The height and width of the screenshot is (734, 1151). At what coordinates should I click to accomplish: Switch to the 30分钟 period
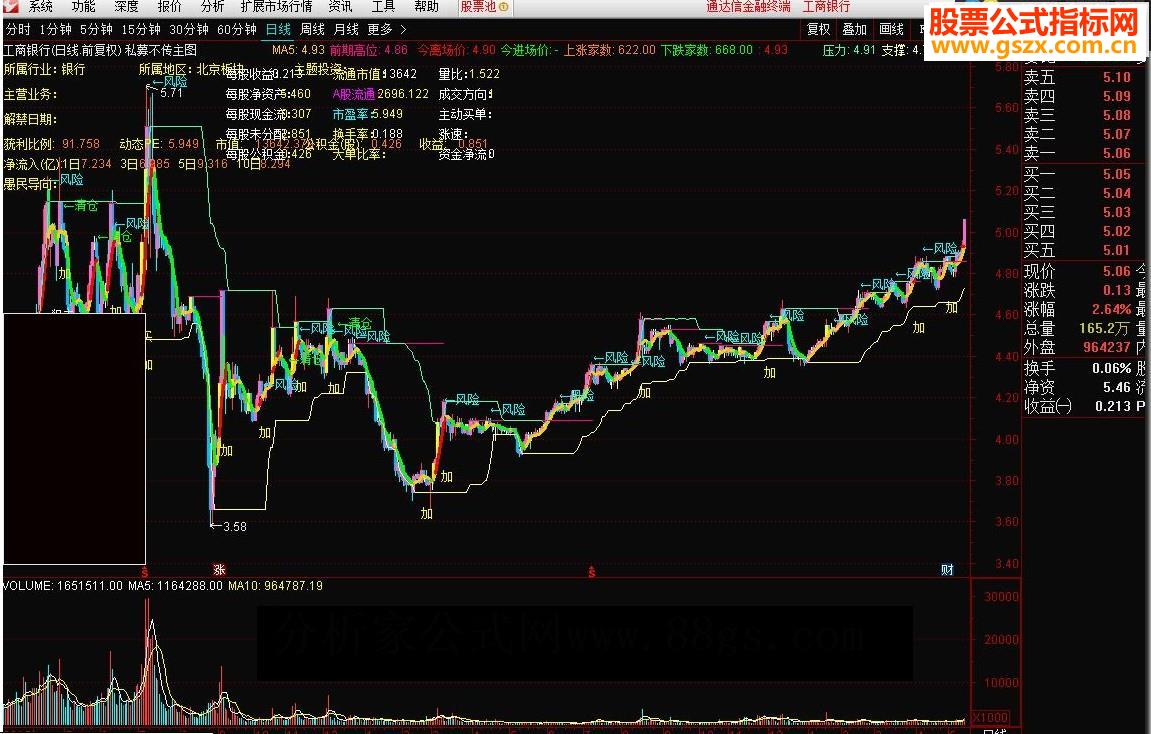(189, 29)
